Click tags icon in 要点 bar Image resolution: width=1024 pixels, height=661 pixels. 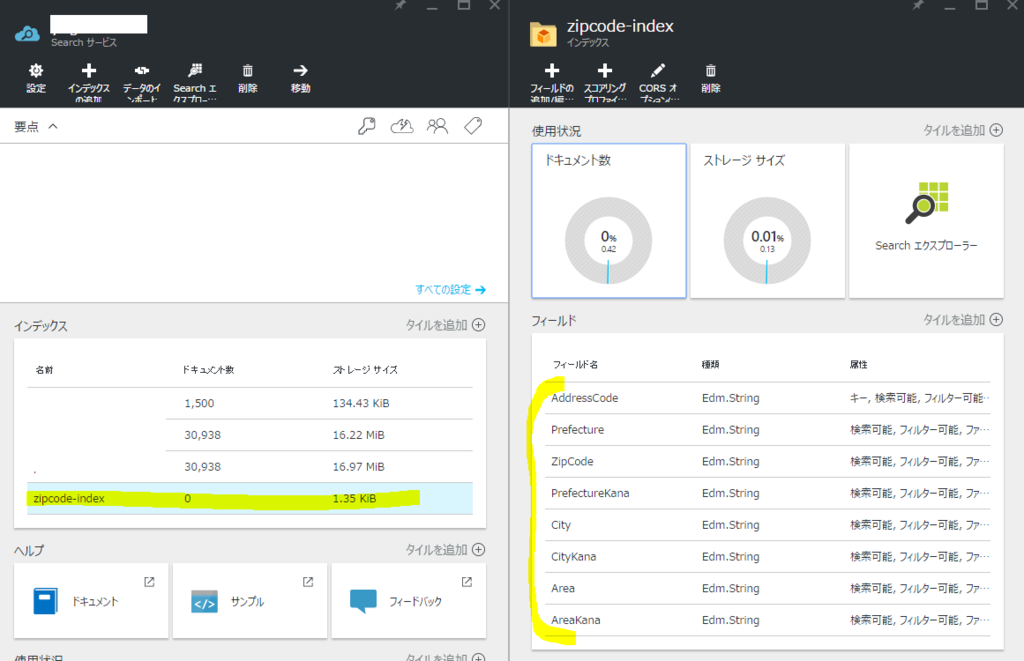473,125
